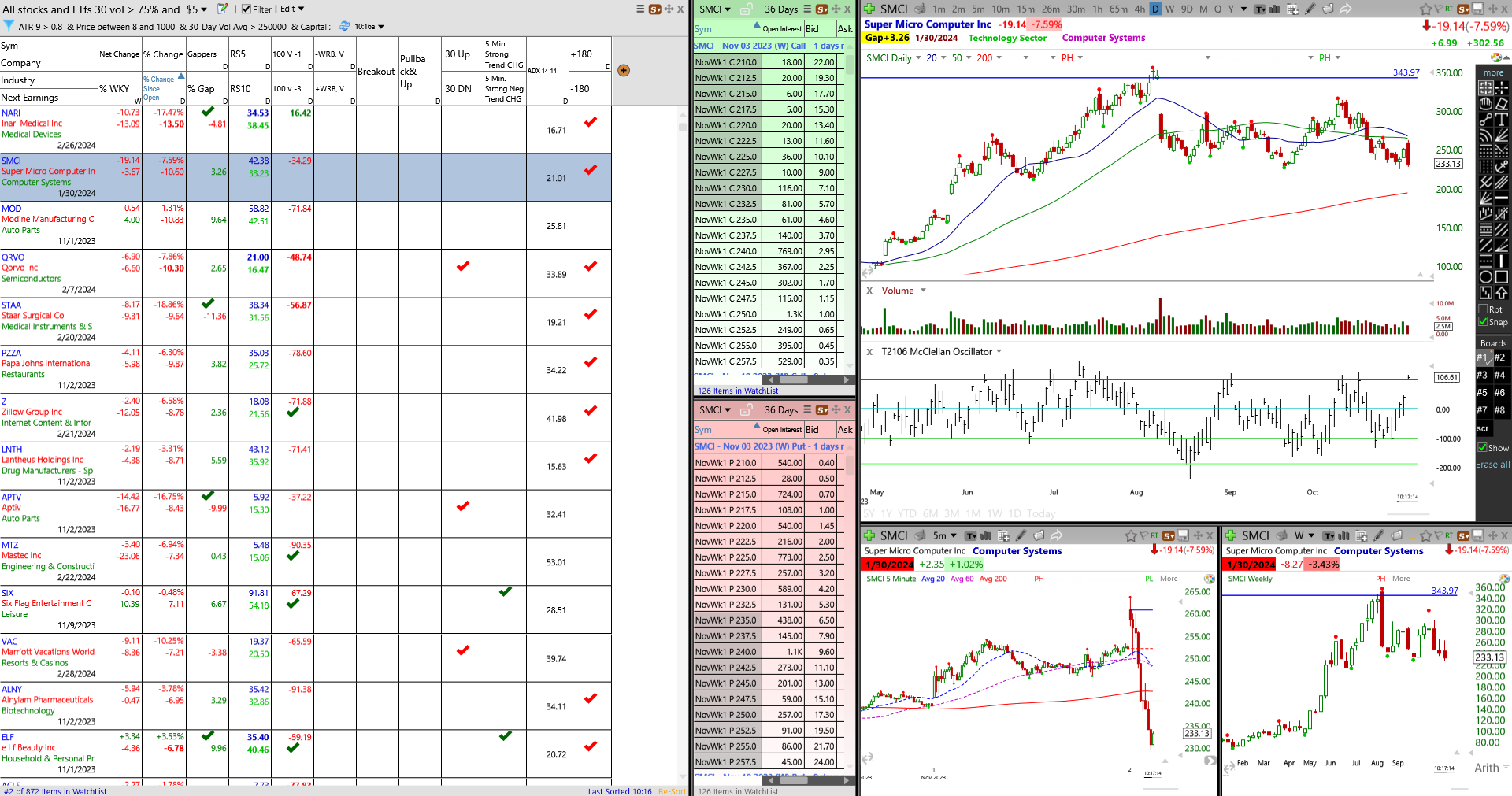Click Erase all drawings

coord(1492,465)
